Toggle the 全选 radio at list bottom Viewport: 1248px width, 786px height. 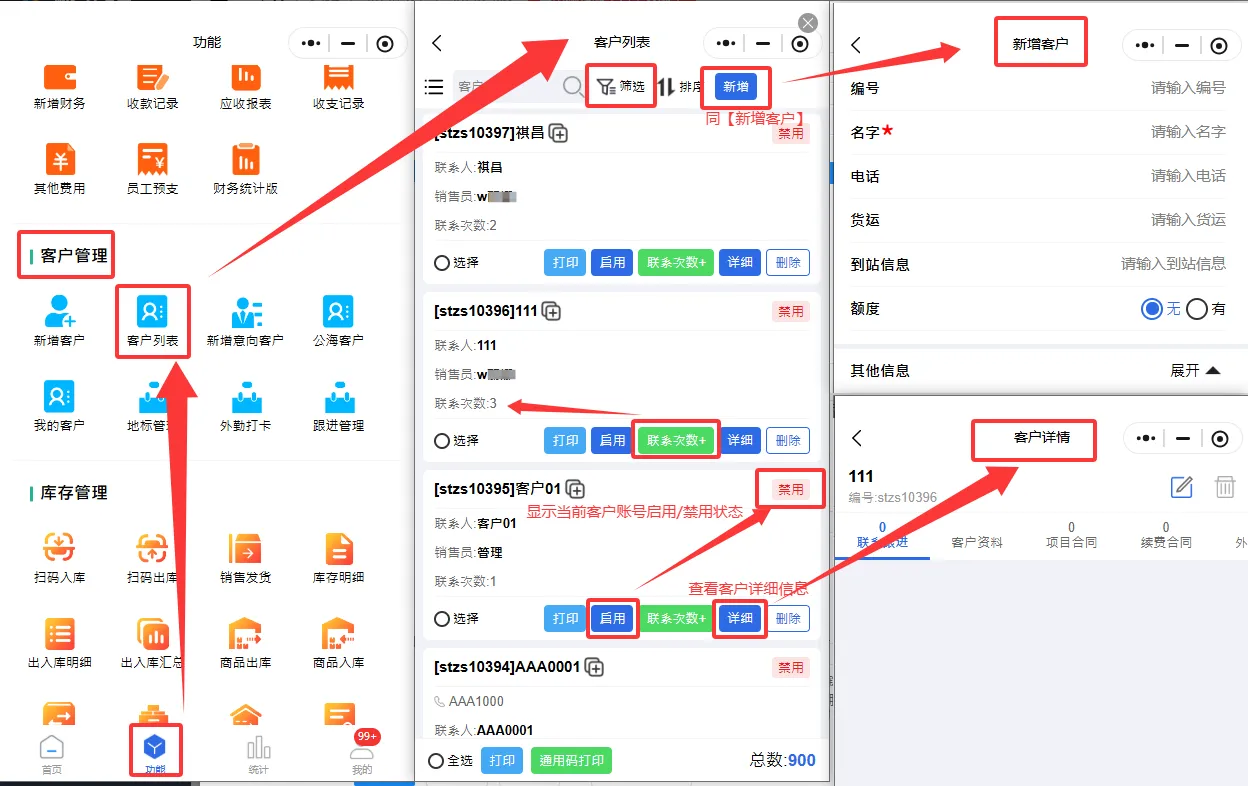click(436, 761)
